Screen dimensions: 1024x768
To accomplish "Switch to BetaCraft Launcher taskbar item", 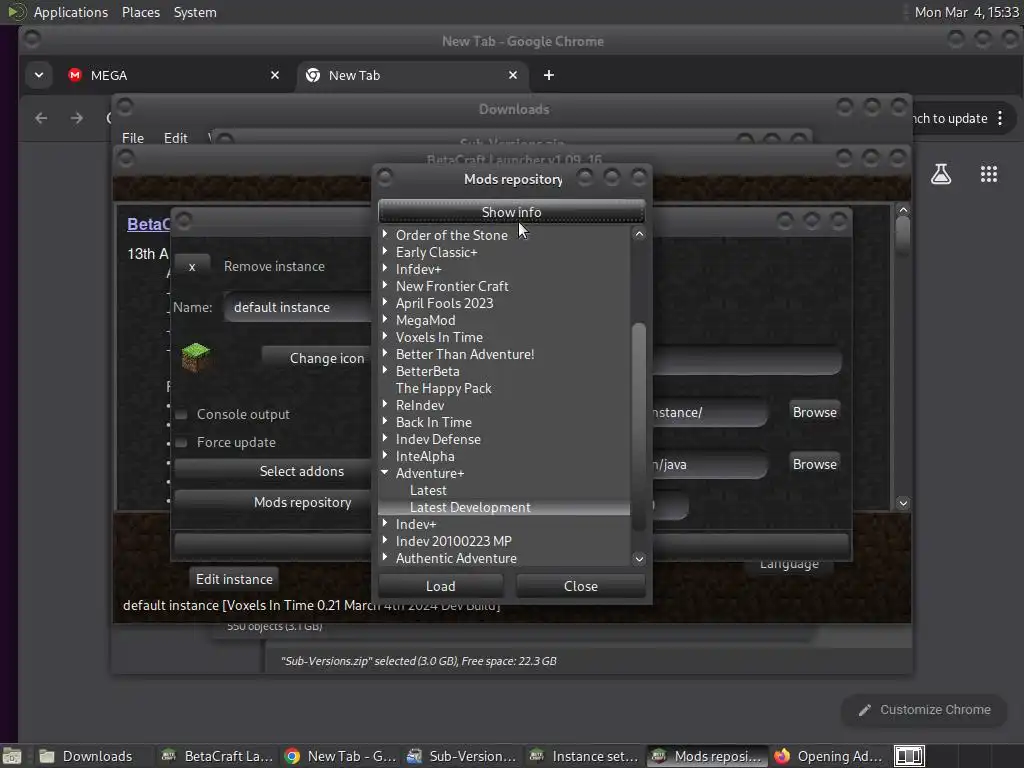I will click(x=217, y=756).
